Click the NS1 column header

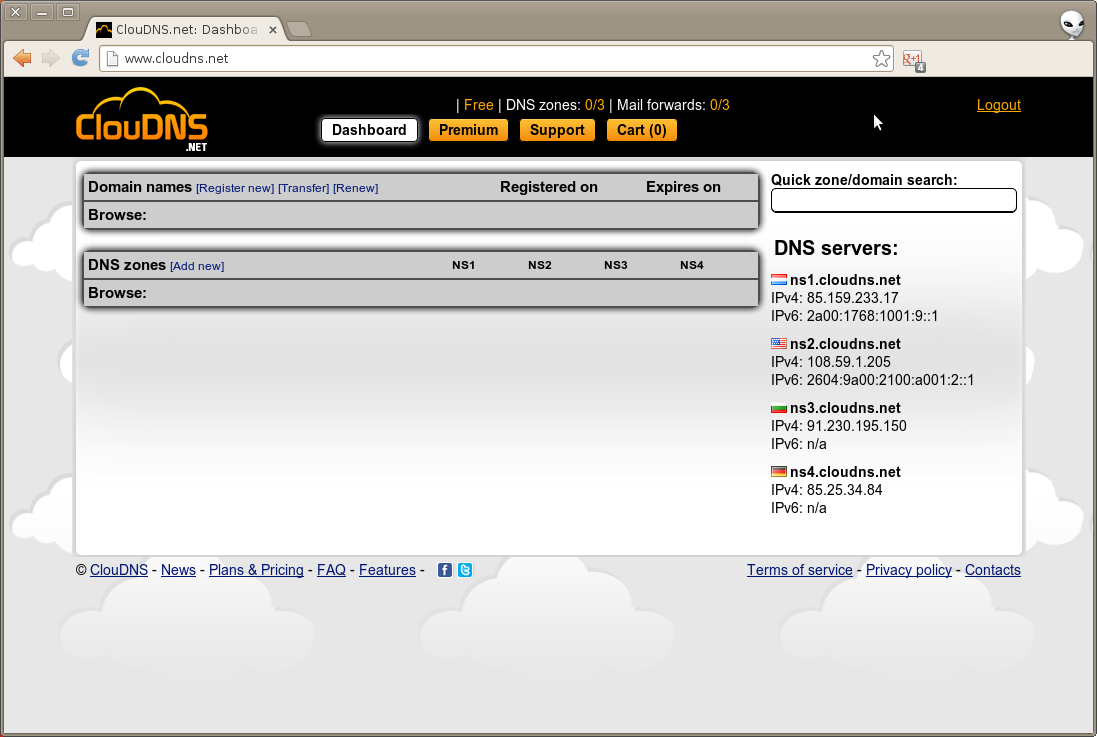coord(463,265)
